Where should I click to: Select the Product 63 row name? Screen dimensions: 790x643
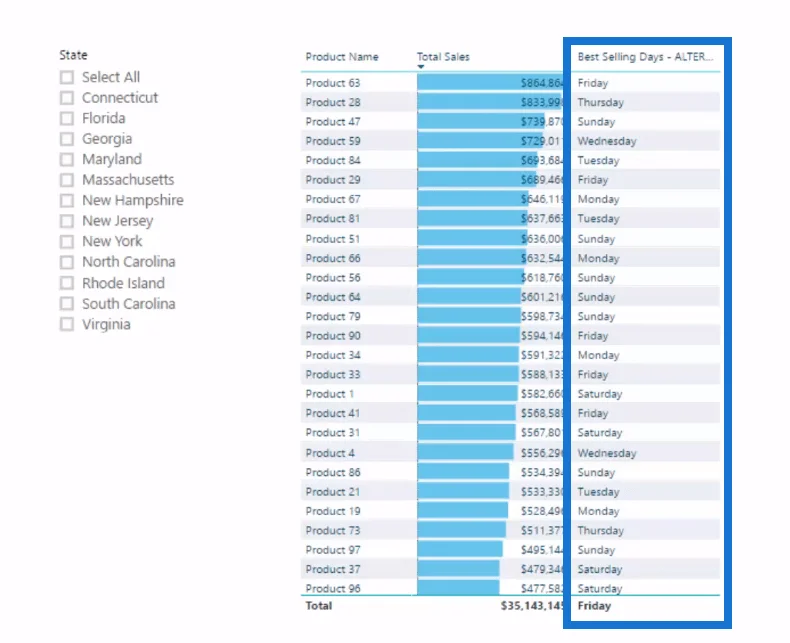pos(333,83)
